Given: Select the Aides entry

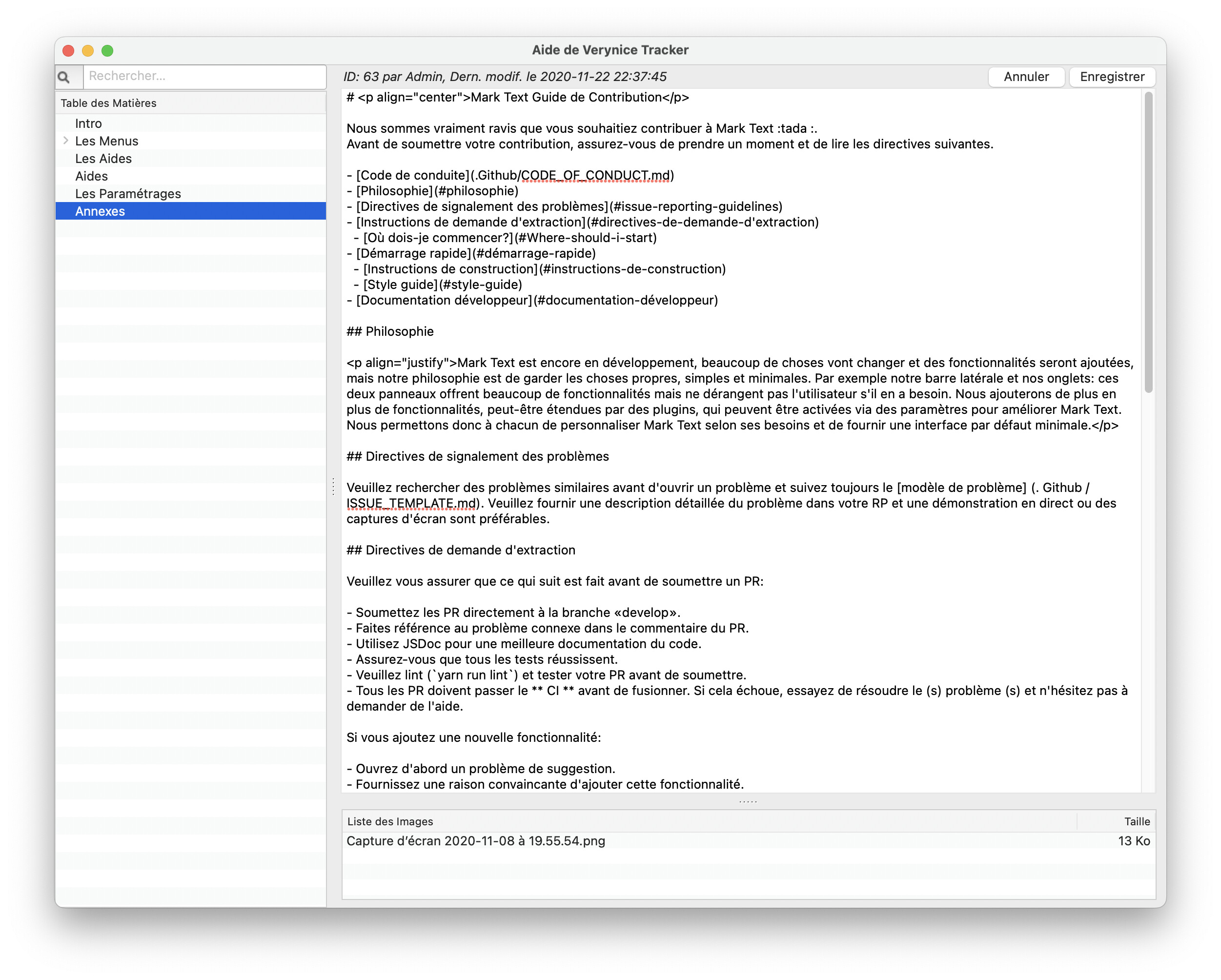Looking at the screenshot, I should pyautogui.click(x=91, y=176).
